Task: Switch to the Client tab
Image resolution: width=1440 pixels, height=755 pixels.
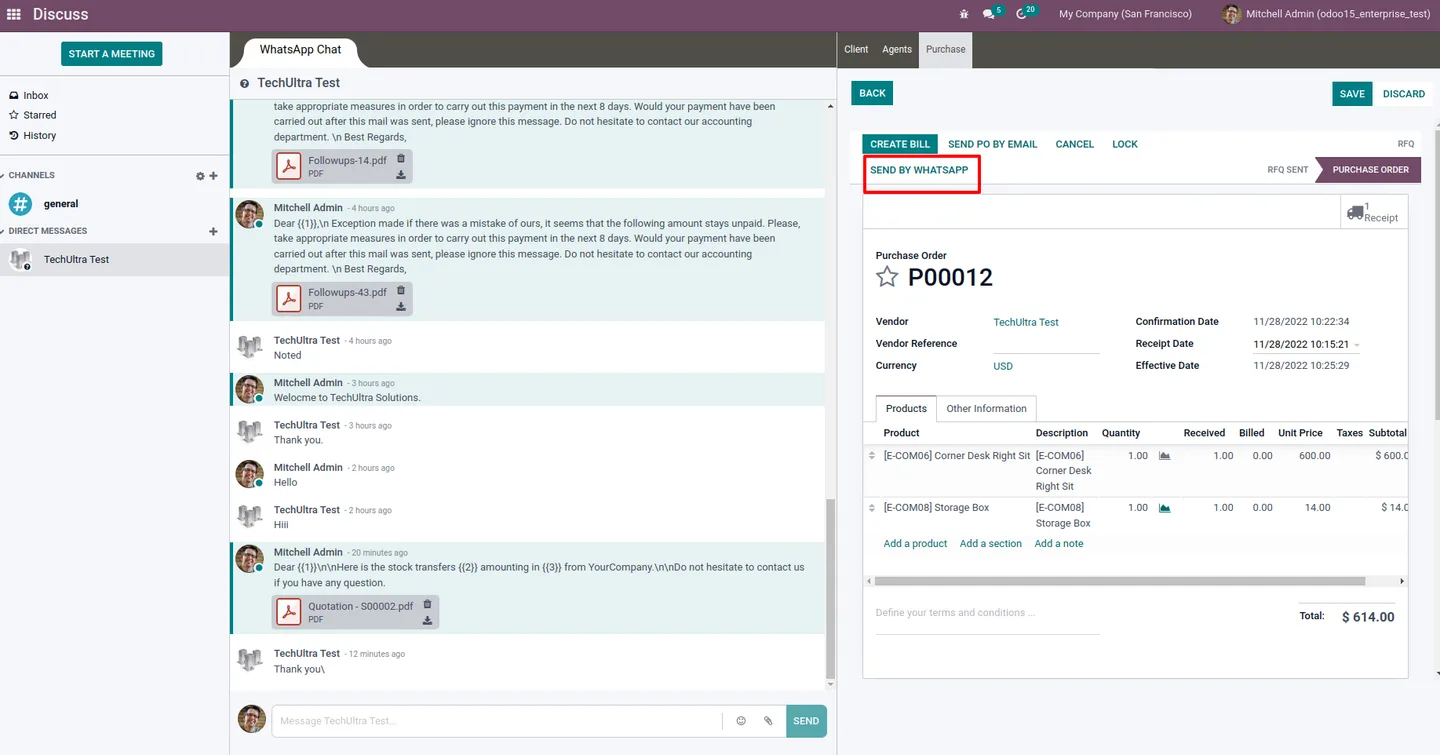Action: [856, 49]
